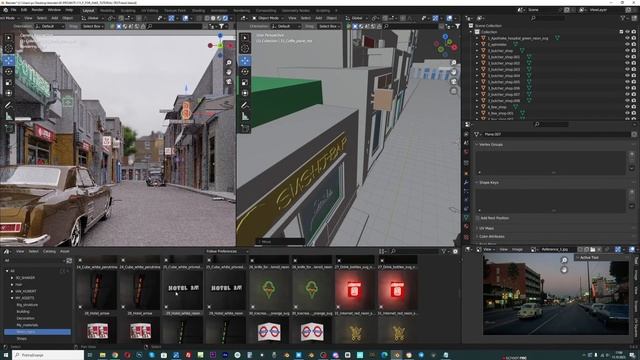Switch to the Layout workspace tab

[x=88, y=11]
